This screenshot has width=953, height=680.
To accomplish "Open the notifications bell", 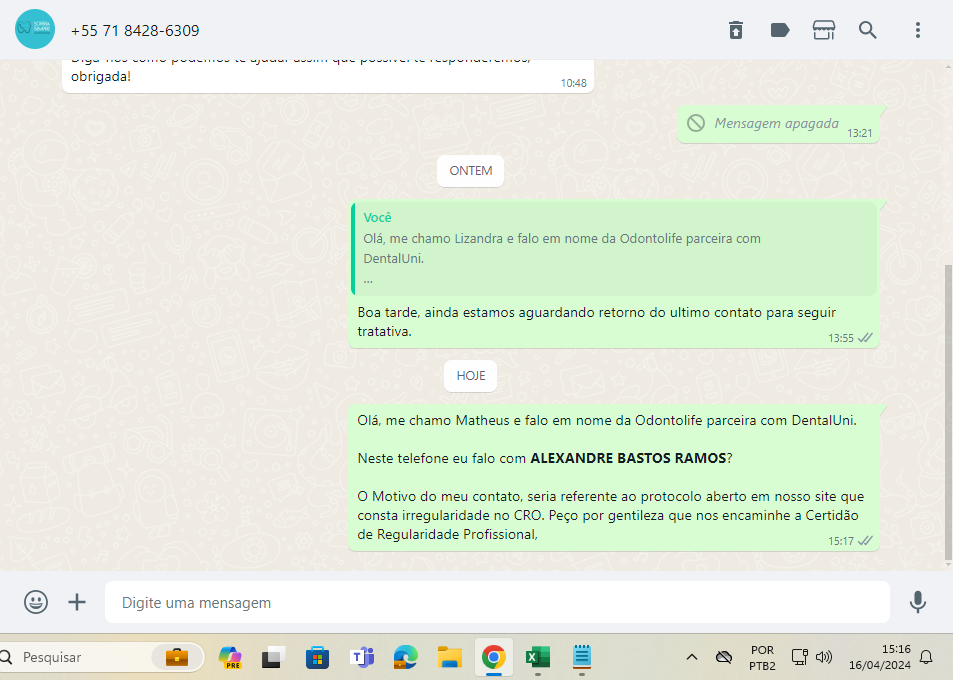I will (x=926, y=657).
